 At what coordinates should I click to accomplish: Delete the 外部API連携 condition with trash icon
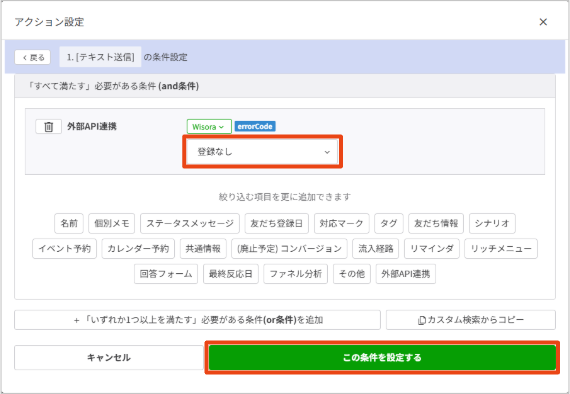pyautogui.click(x=48, y=127)
